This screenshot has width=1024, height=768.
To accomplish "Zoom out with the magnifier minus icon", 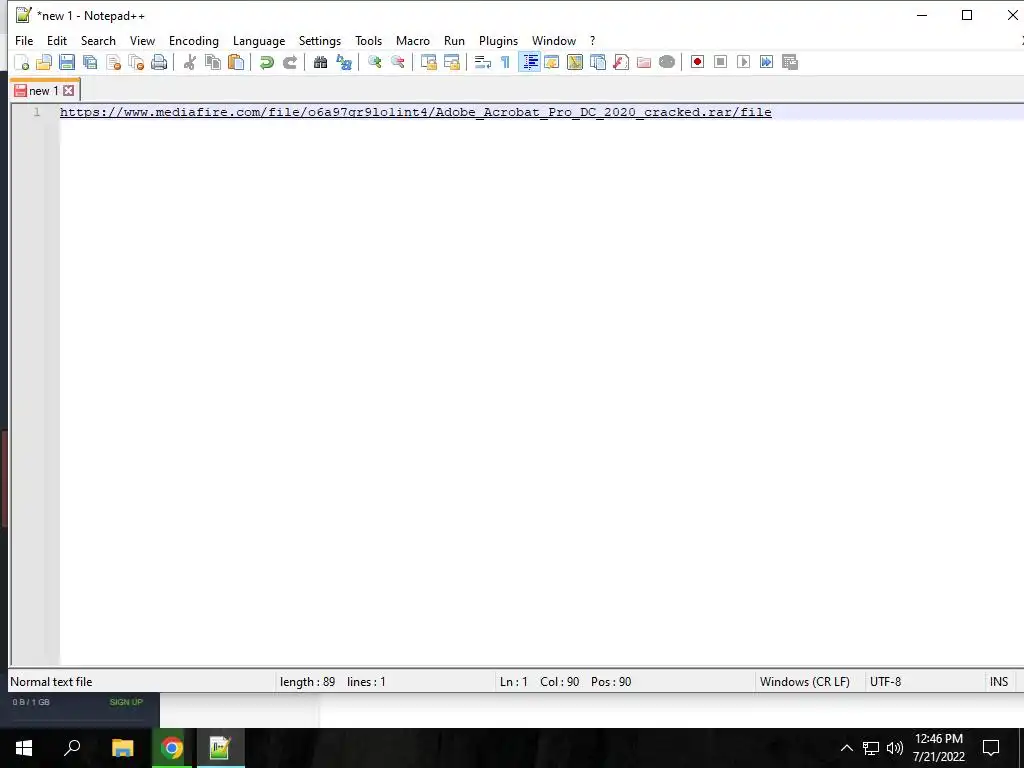I will coord(397,62).
